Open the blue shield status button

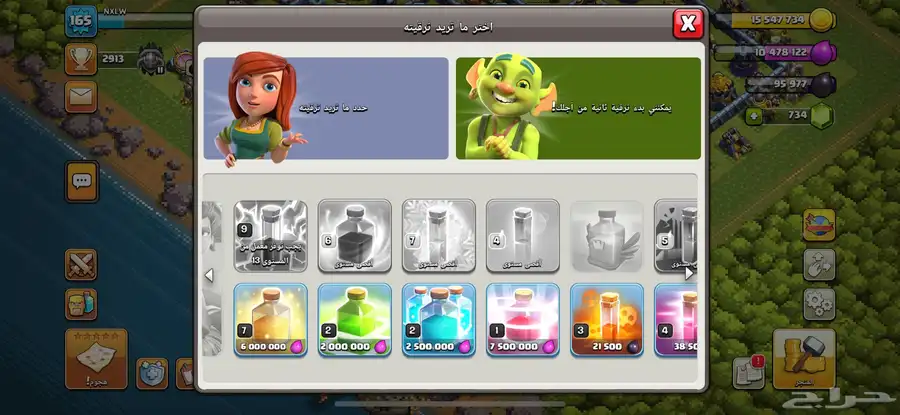[152, 374]
